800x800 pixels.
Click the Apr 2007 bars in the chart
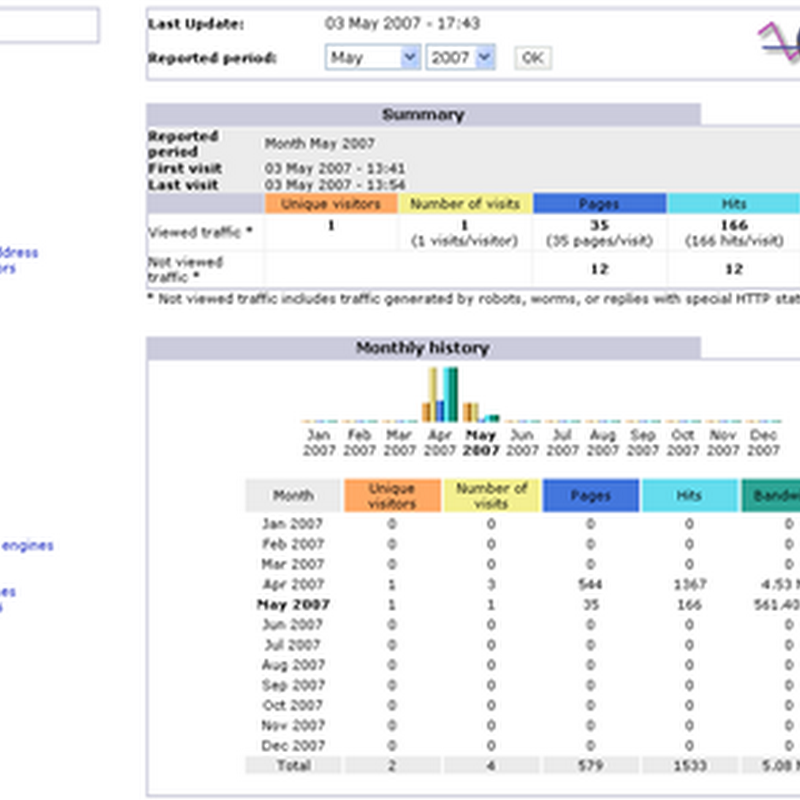coord(440,395)
